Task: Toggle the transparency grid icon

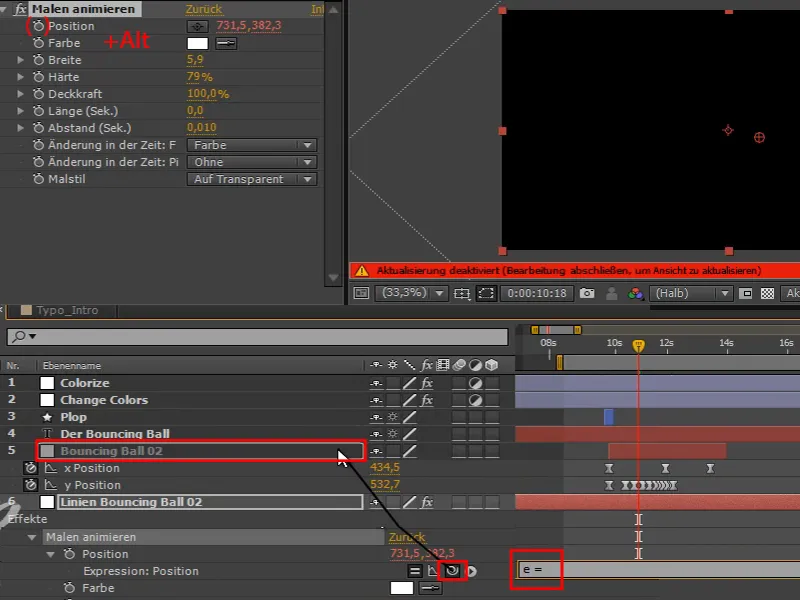Action: (767, 293)
